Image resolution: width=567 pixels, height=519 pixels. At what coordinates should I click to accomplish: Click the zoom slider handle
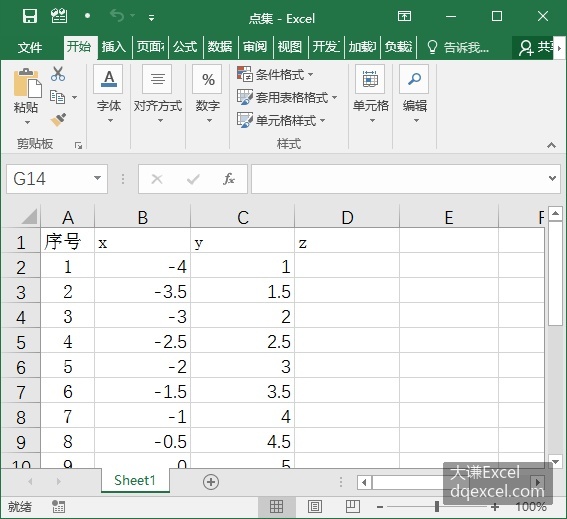tap(437, 507)
